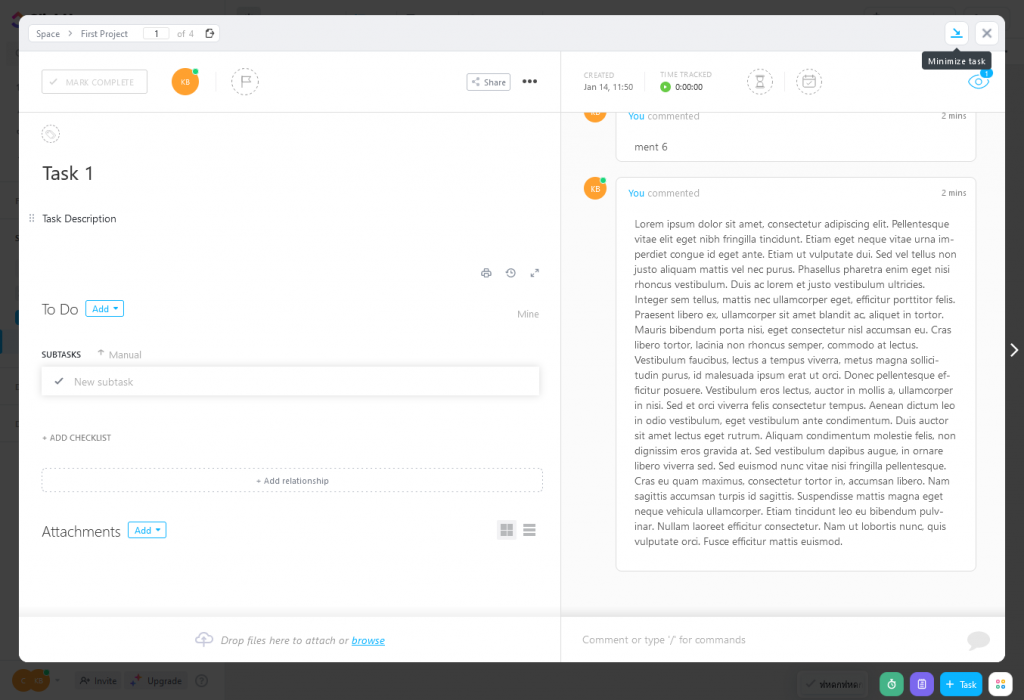Go to next task with right arrow

(1014, 350)
